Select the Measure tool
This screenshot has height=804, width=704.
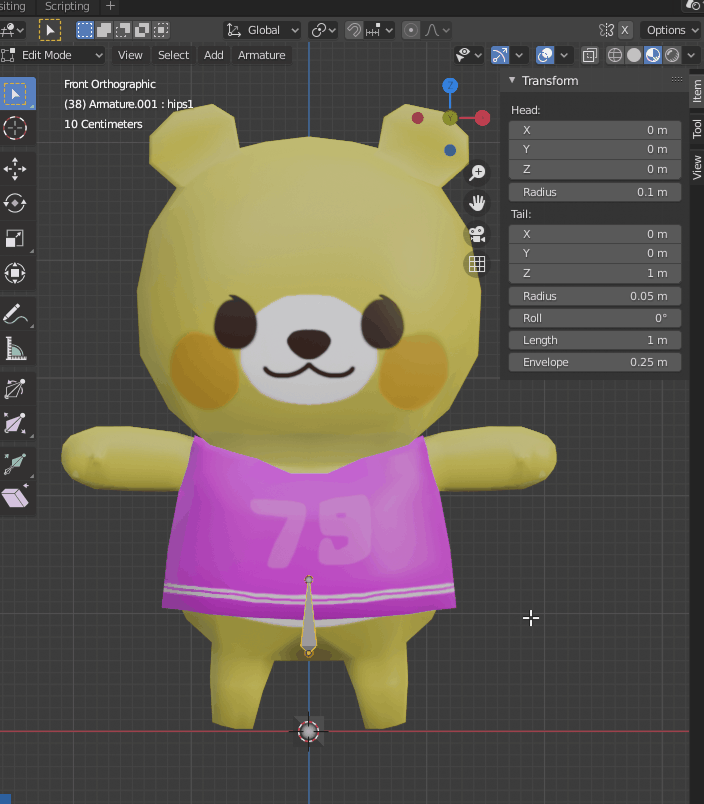[15, 348]
